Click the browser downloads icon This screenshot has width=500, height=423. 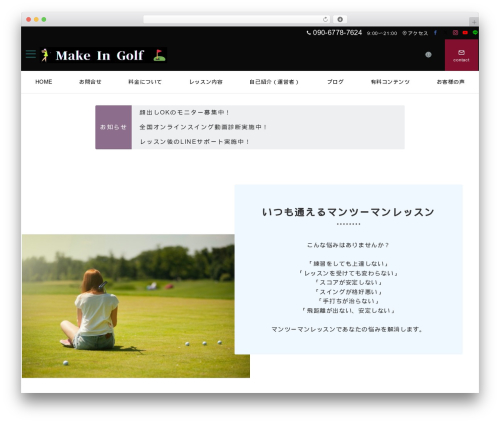340,19
